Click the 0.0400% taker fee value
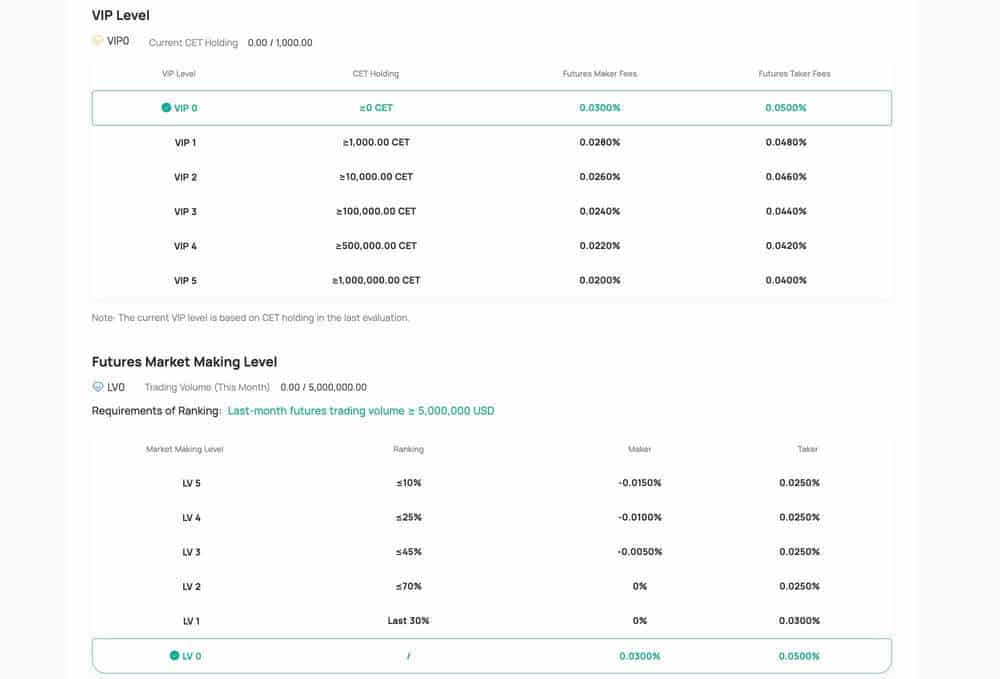1000x679 pixels. click(x=786, y=280)
